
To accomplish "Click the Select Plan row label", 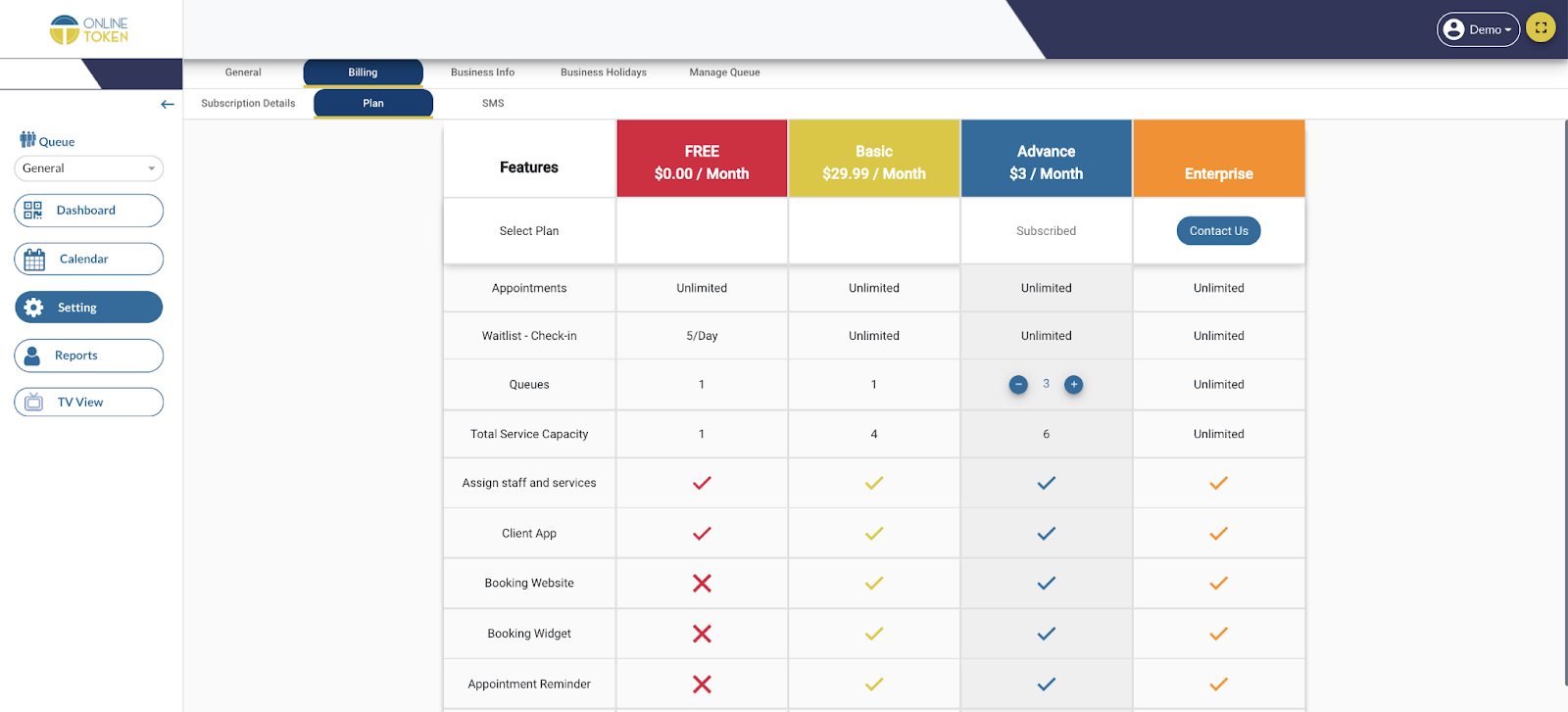I will (529, 231).
